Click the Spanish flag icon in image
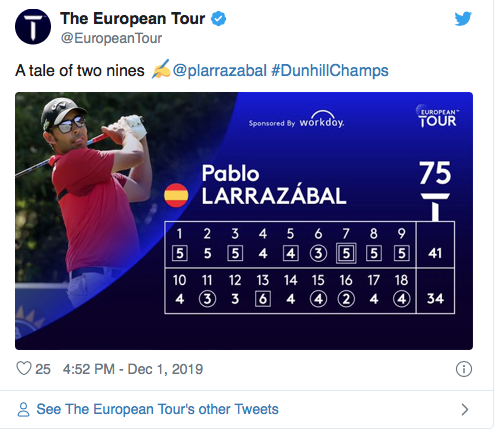The height and width of the screenshot is (430, 496). 176,195
